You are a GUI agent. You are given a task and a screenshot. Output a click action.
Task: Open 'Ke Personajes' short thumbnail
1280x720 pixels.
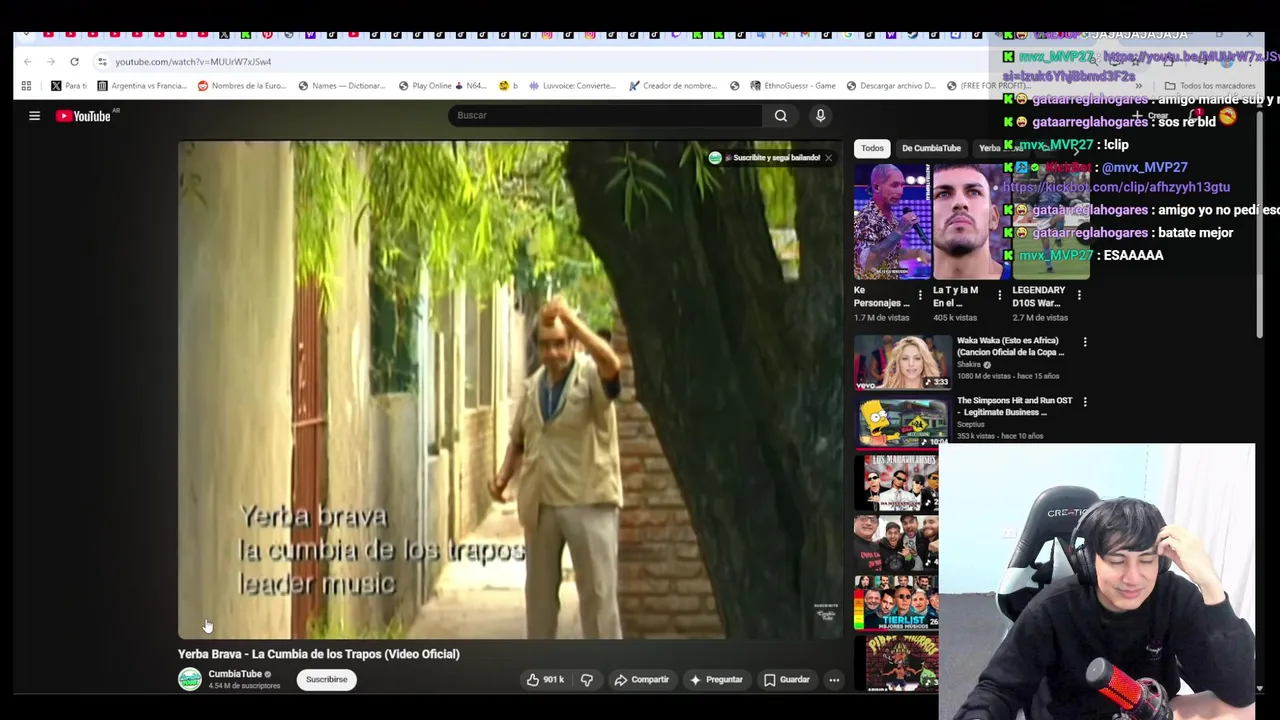[892, 222]
